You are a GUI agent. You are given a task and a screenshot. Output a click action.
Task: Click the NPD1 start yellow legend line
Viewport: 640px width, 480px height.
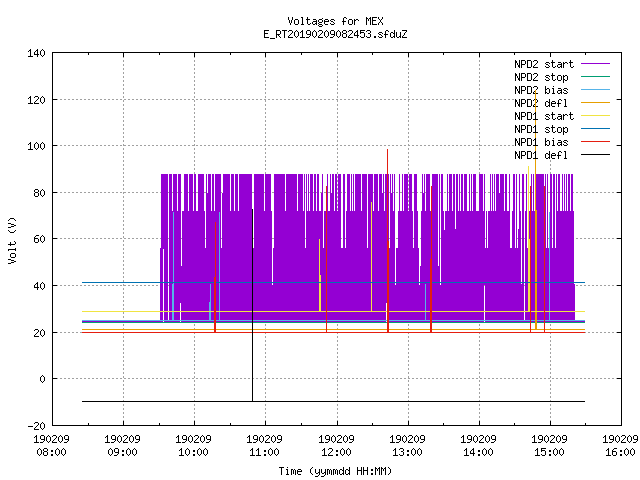pyautogui.click(x=595, y=116)
